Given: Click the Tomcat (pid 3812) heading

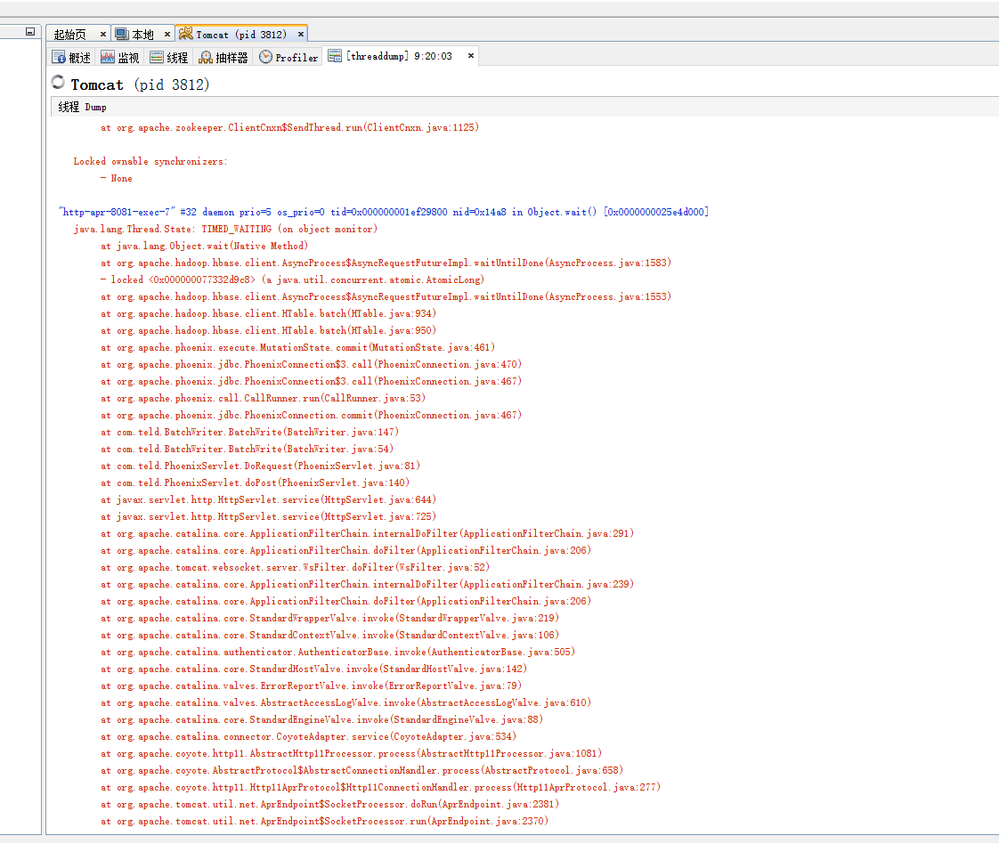Looking at the screenshot, I should click(x=140, y=85).
